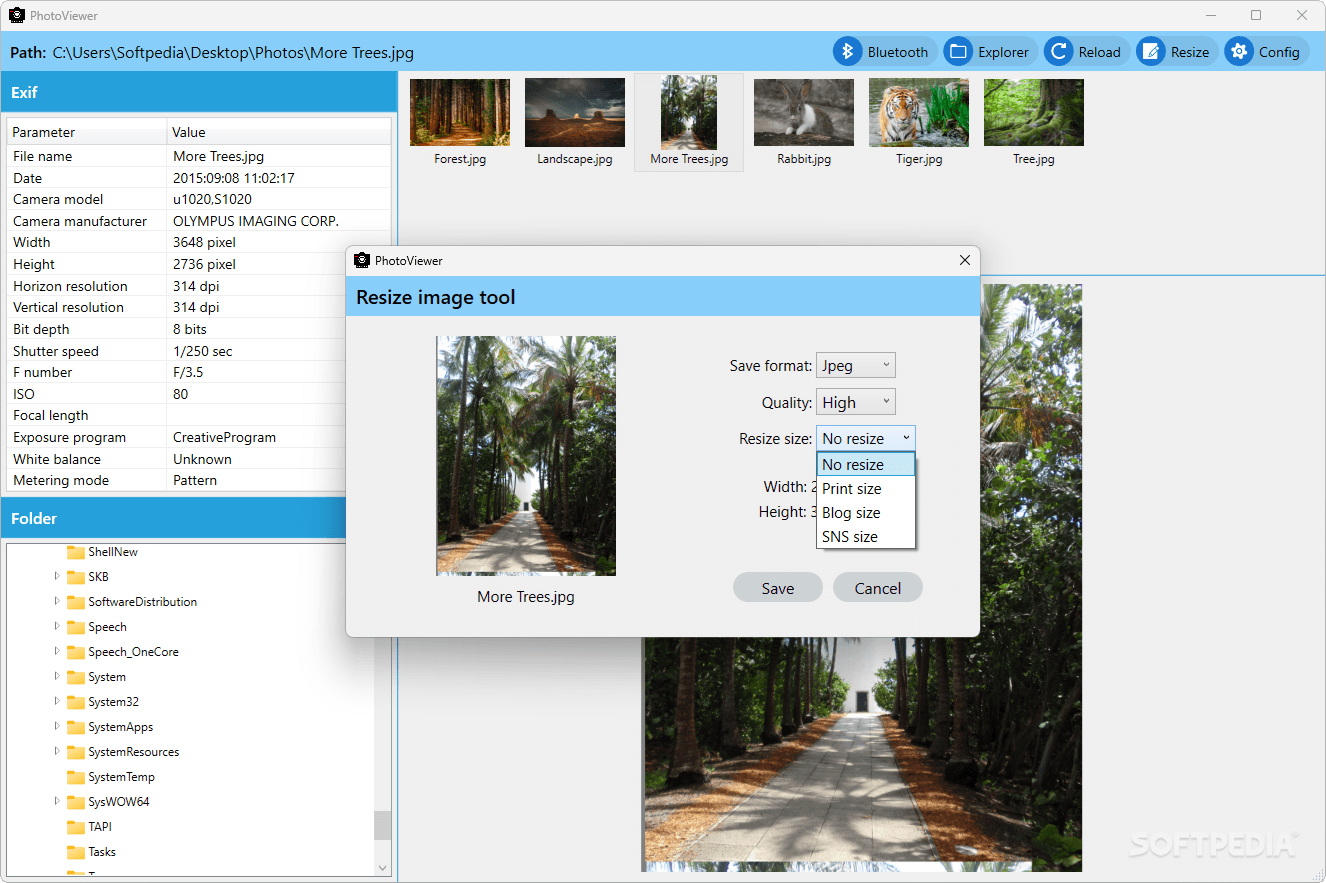Open PhotoViewer Config settings
Viewport: 1326px width, 883px height.
point(1265,51)
